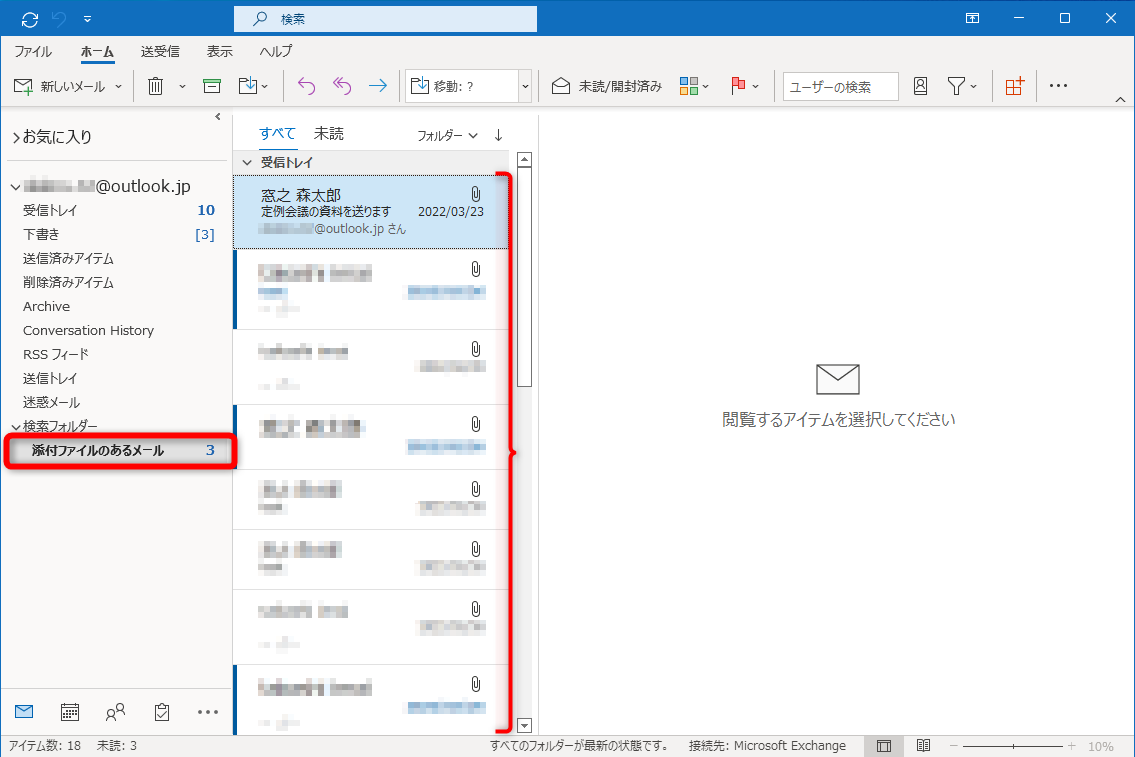Expand the quick steps gallery dropdown

click(x=526, y=86)
